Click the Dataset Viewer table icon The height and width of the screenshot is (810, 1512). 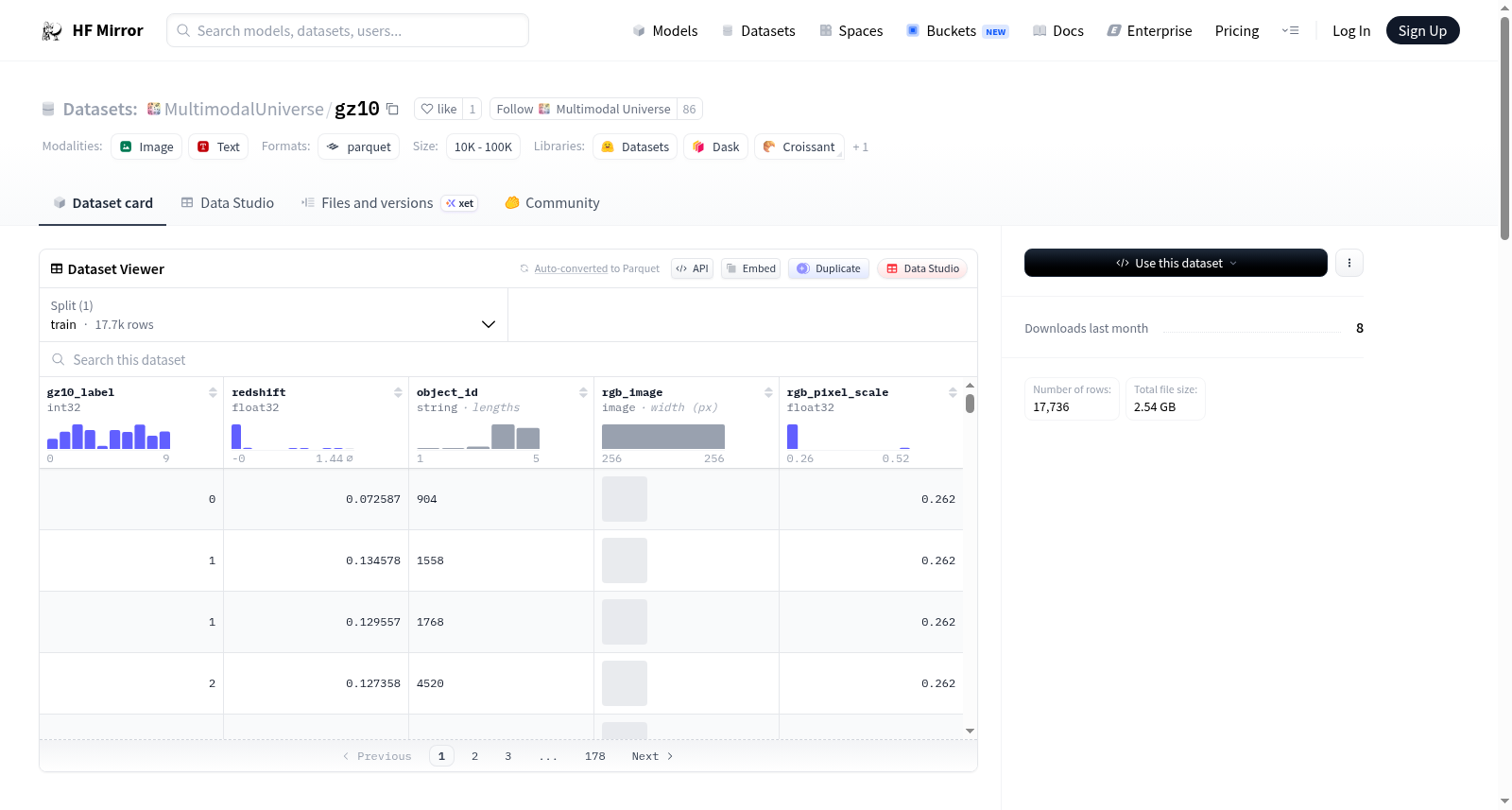tap(57, 268)
